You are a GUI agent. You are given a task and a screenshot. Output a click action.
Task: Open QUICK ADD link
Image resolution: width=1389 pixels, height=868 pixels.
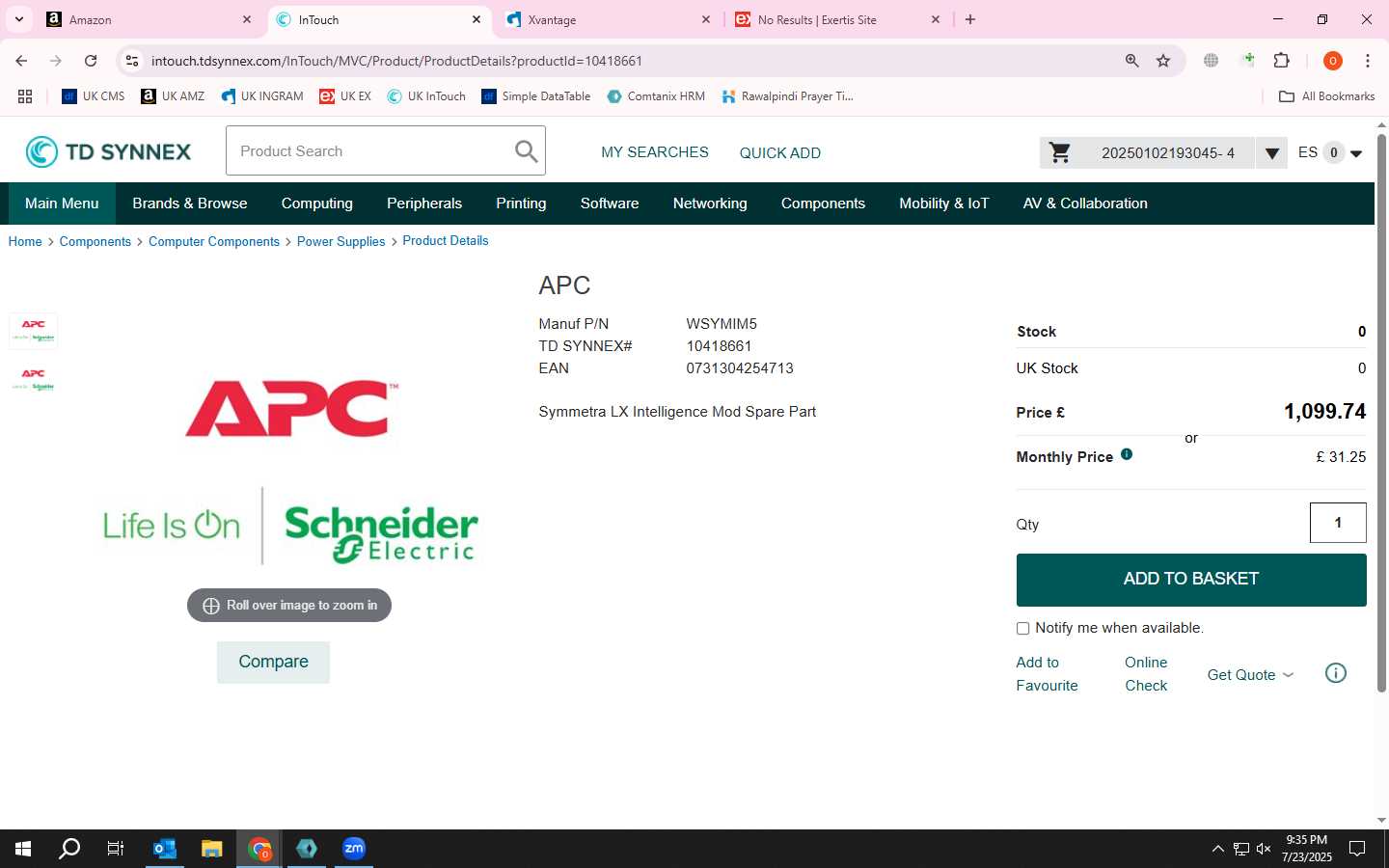(x=780, y=152)
